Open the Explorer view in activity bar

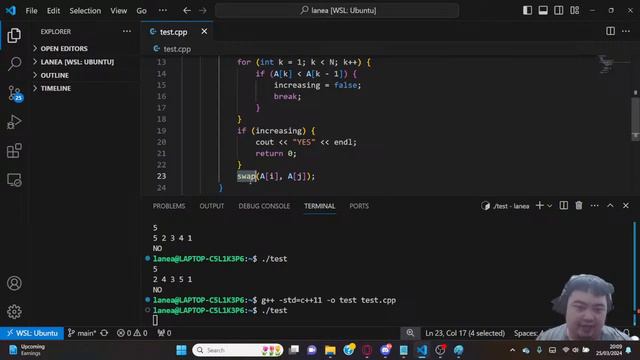pos(14,36)
